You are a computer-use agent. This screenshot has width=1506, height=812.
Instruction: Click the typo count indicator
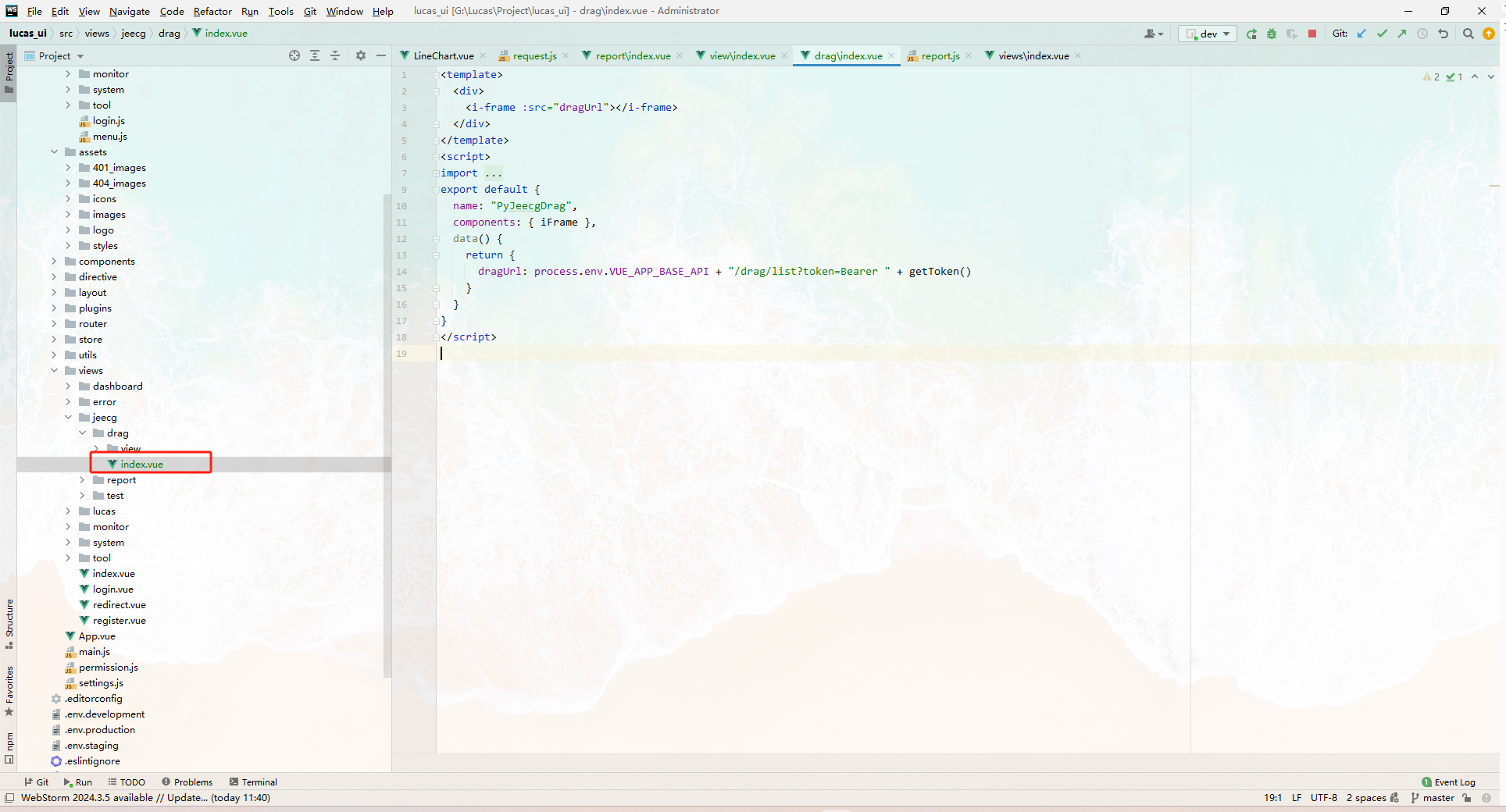pyautogui.click(x=1454, y=77)
